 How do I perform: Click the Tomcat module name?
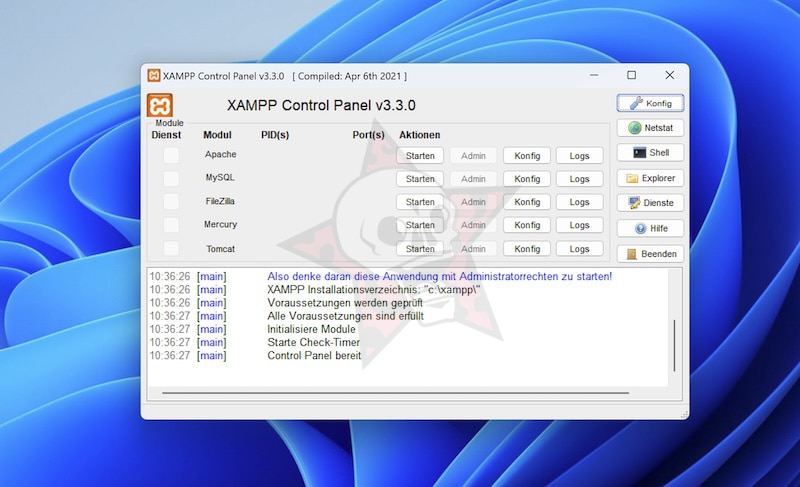tap(220, 249)
